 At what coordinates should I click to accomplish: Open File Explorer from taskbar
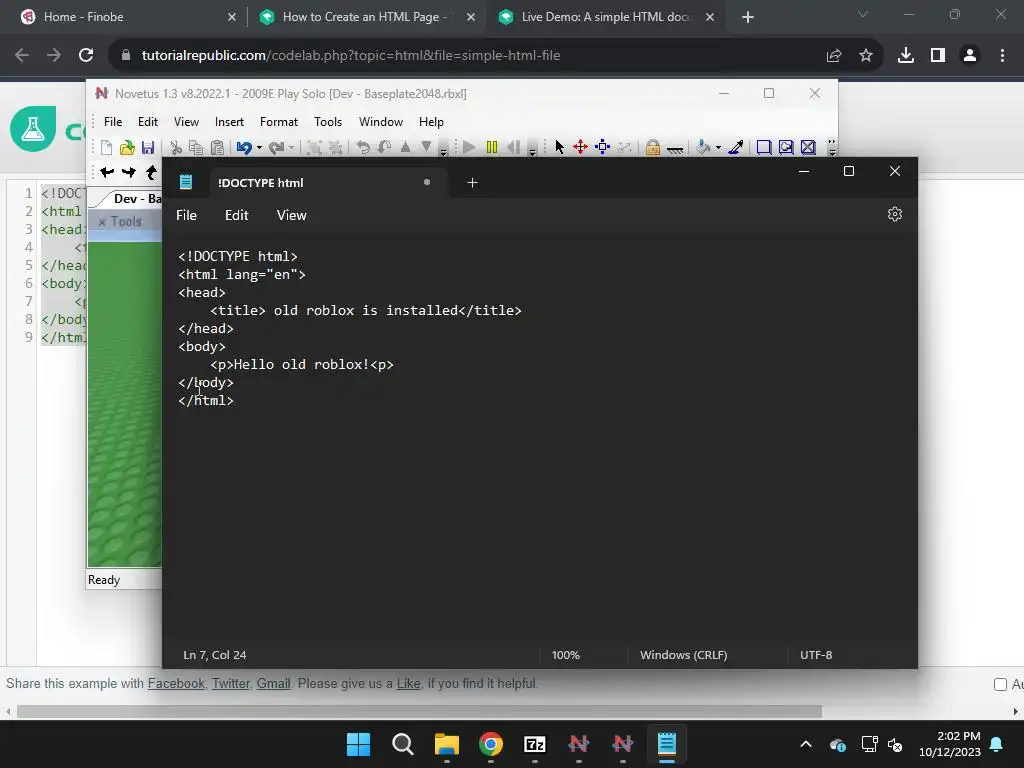pos(447,744)
